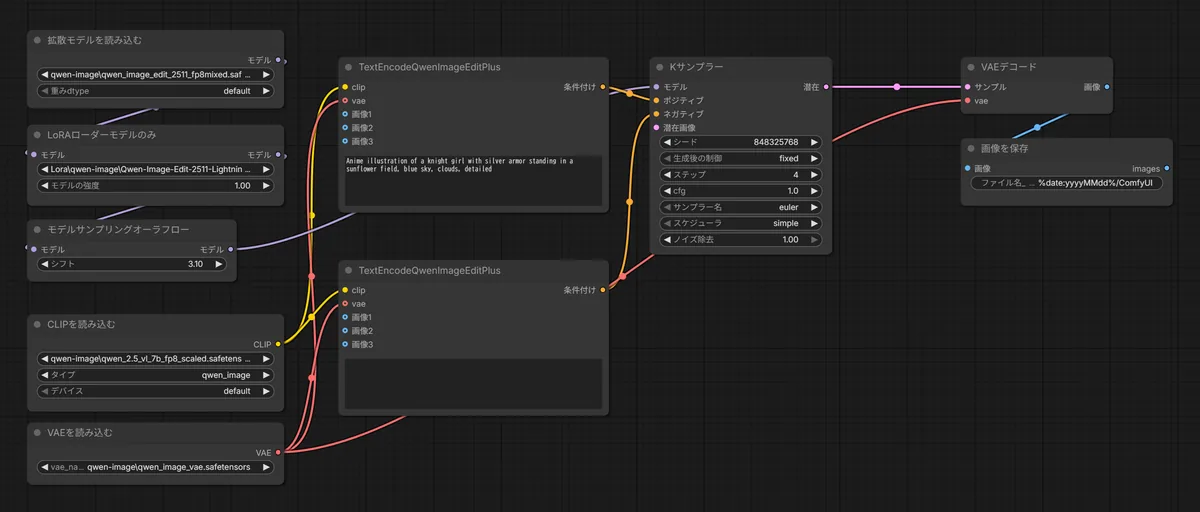This screenshot has height=512, width=1200.
Task: Collapse the CLIPを読み込む node via its title dot
Action: click(x=38, y=324)
